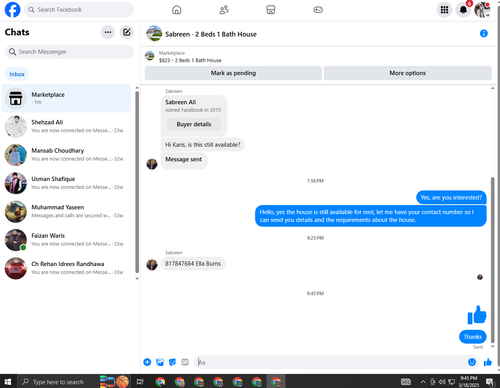Open the Home feed icon
This screenshot has height=388, width=500.
click(177, 10)
